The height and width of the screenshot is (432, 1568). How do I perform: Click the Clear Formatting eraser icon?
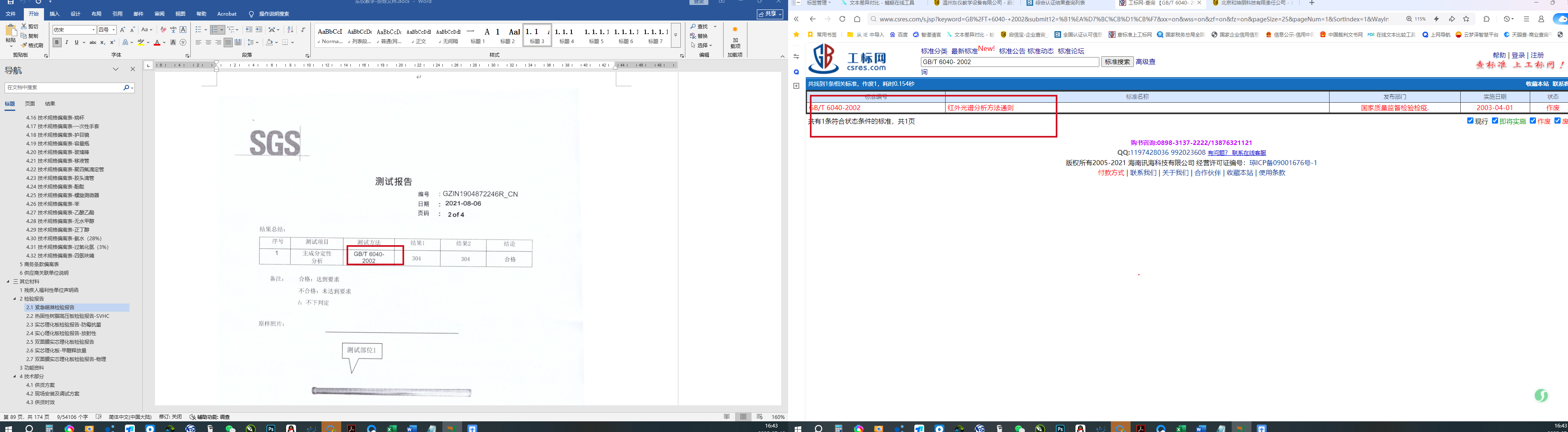tap(163, 30)
